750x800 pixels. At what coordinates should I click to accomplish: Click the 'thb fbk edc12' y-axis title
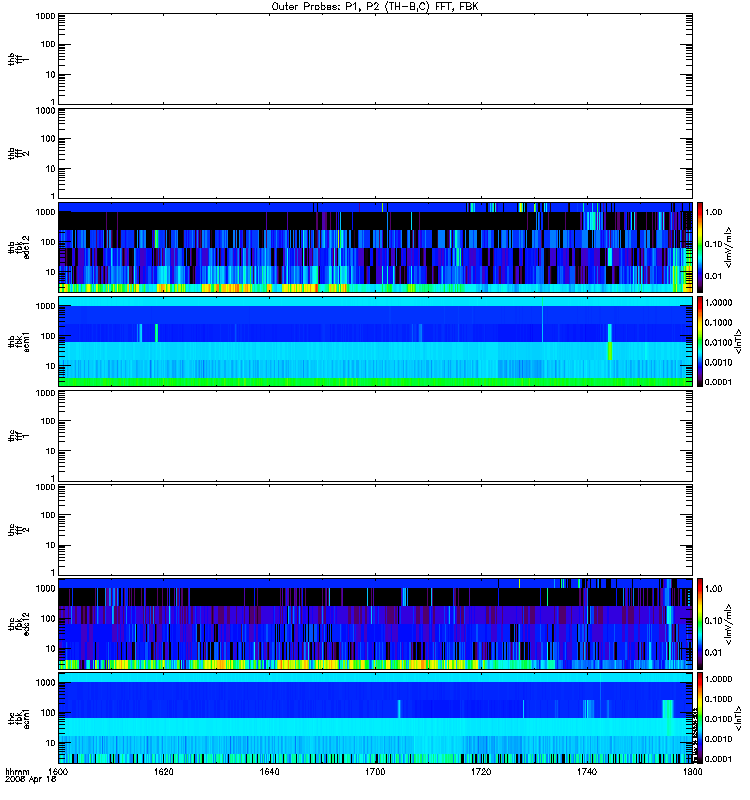coord(19,247)
